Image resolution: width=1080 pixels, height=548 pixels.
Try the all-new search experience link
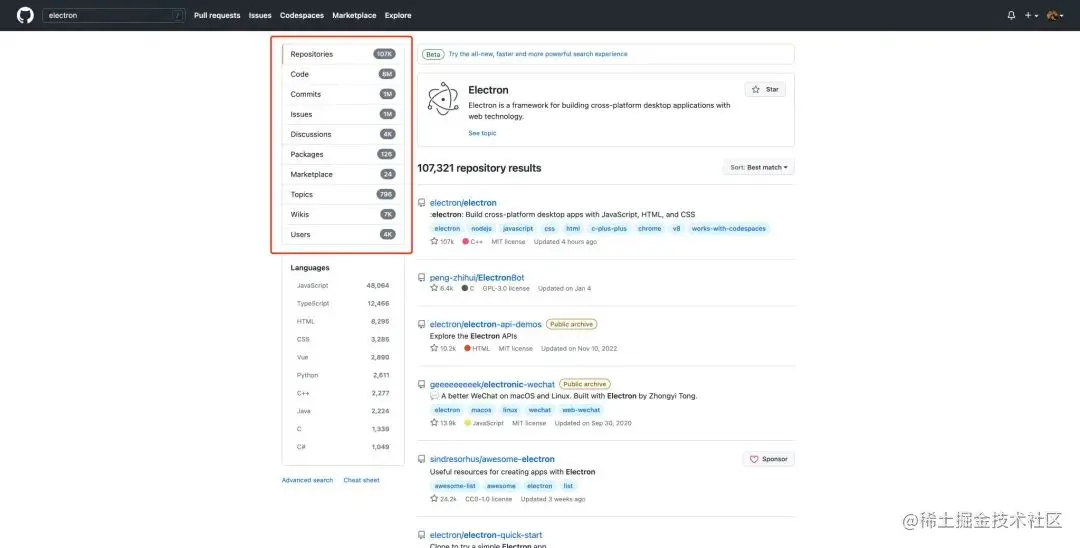pos(538,54)
